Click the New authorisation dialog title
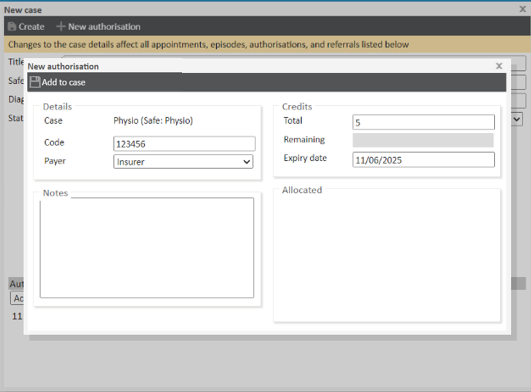Viewport: 531px width, 392px height. [63, 66]
